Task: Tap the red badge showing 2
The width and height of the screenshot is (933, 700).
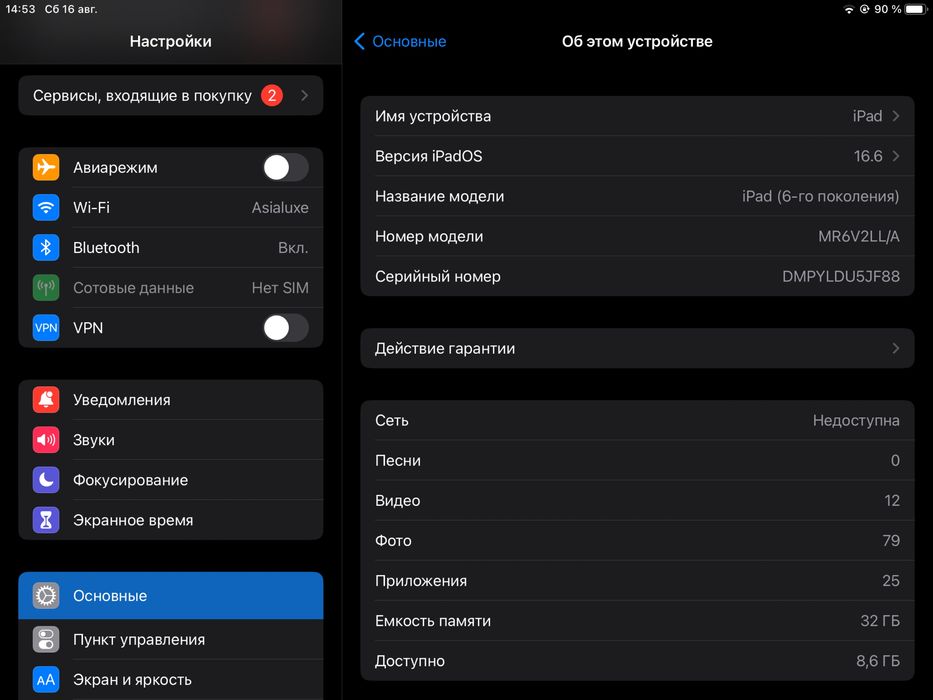Action: [x=272, y=95]
